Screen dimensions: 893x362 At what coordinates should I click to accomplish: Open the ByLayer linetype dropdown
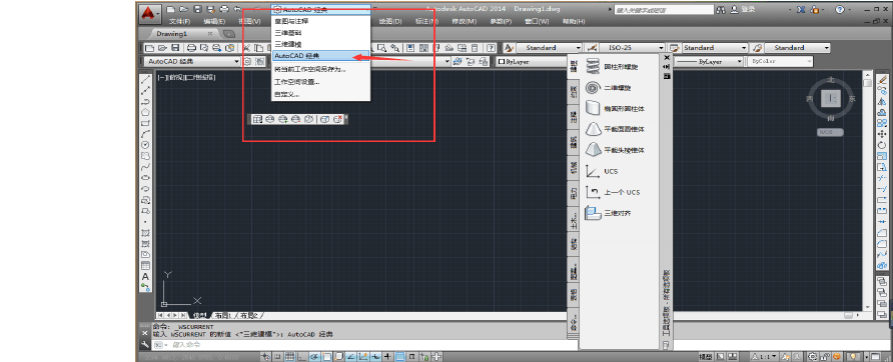click(708, 61)
